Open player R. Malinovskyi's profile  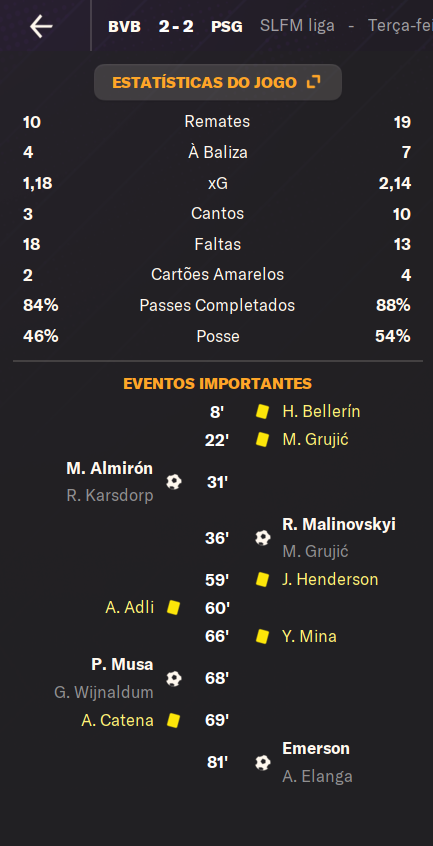[339, 524]
